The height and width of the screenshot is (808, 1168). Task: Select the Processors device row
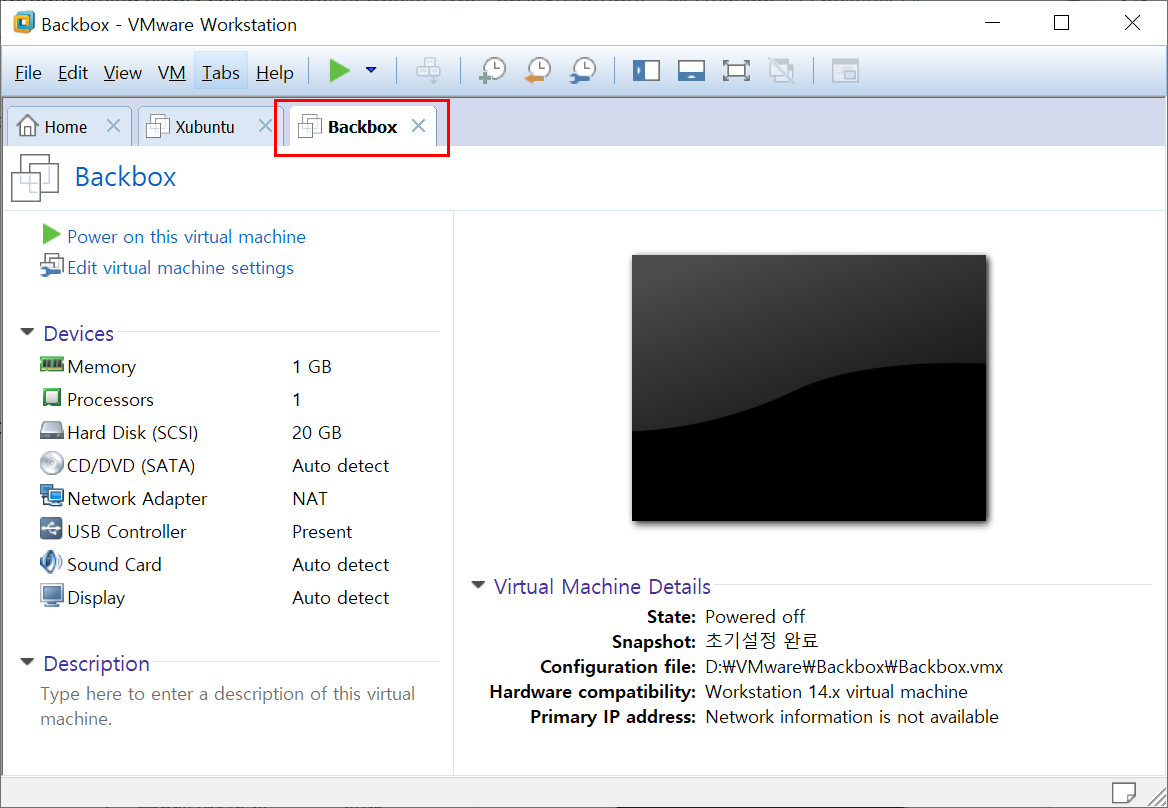(215, 399)
